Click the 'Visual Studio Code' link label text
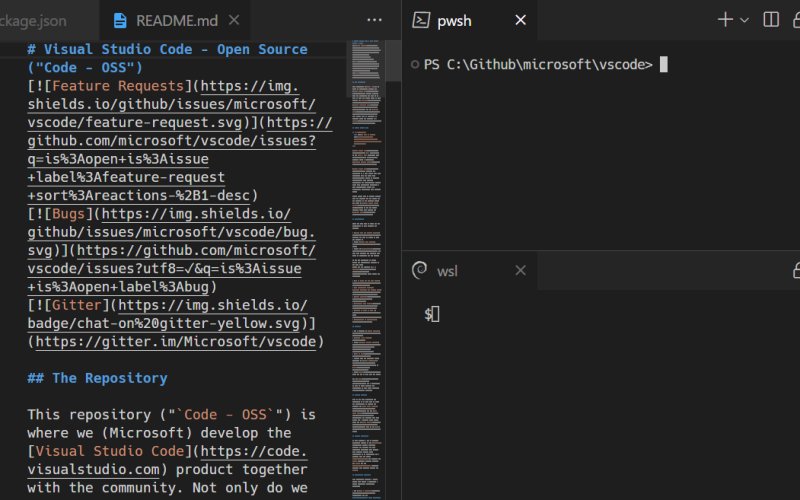 click(x=110, y=451)
